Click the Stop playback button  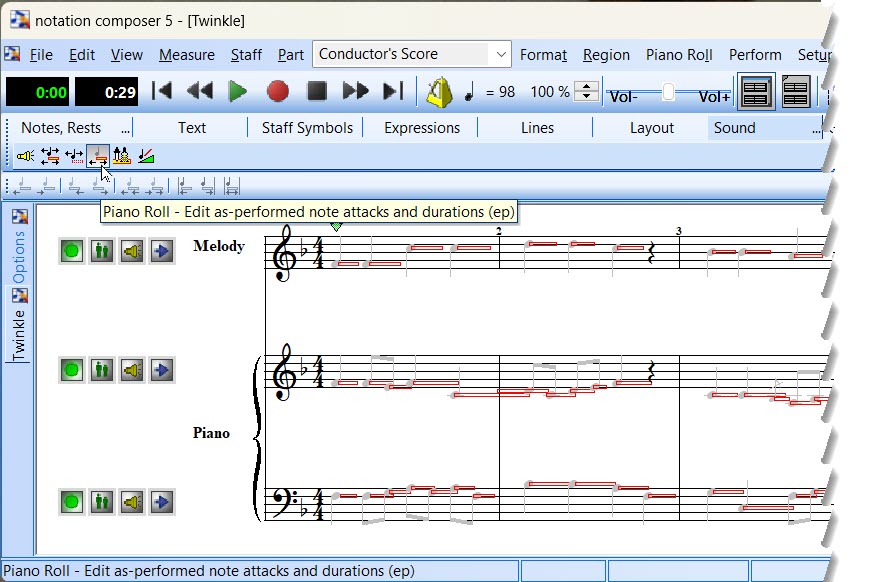point(316,92)
